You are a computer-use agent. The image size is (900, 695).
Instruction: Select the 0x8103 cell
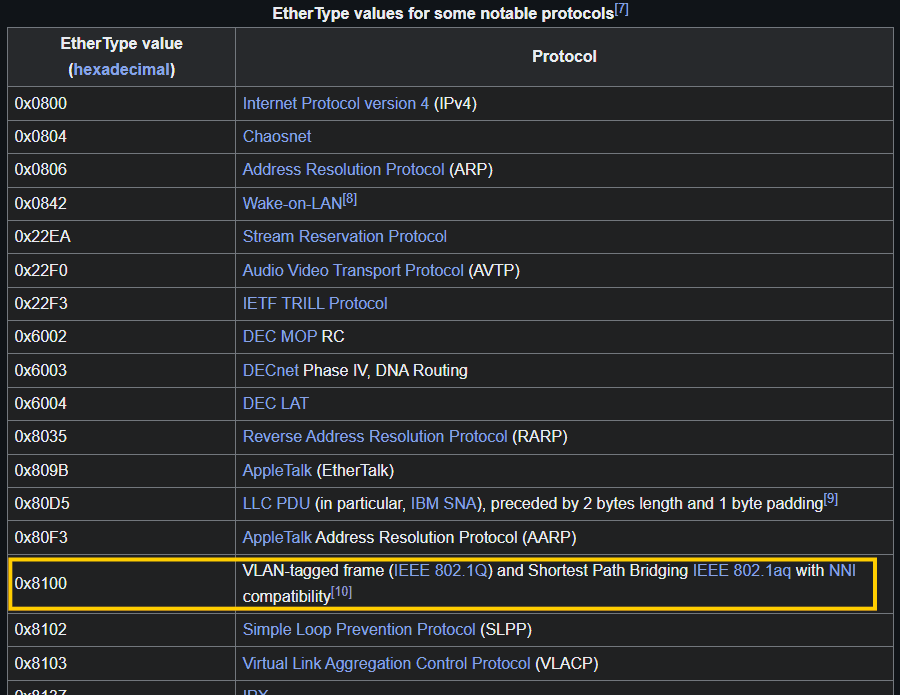tap(121, 663)
